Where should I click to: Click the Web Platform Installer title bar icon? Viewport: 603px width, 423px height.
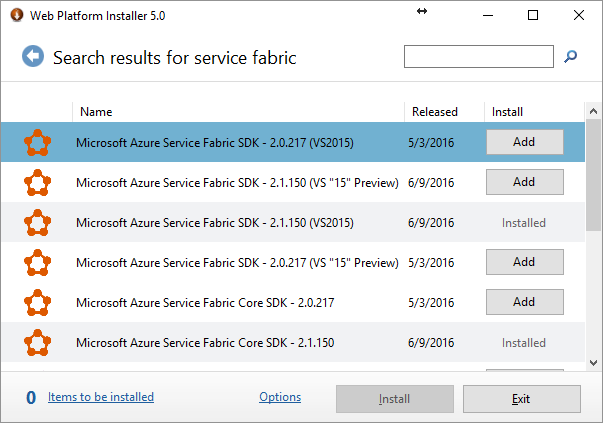(17, 15)
